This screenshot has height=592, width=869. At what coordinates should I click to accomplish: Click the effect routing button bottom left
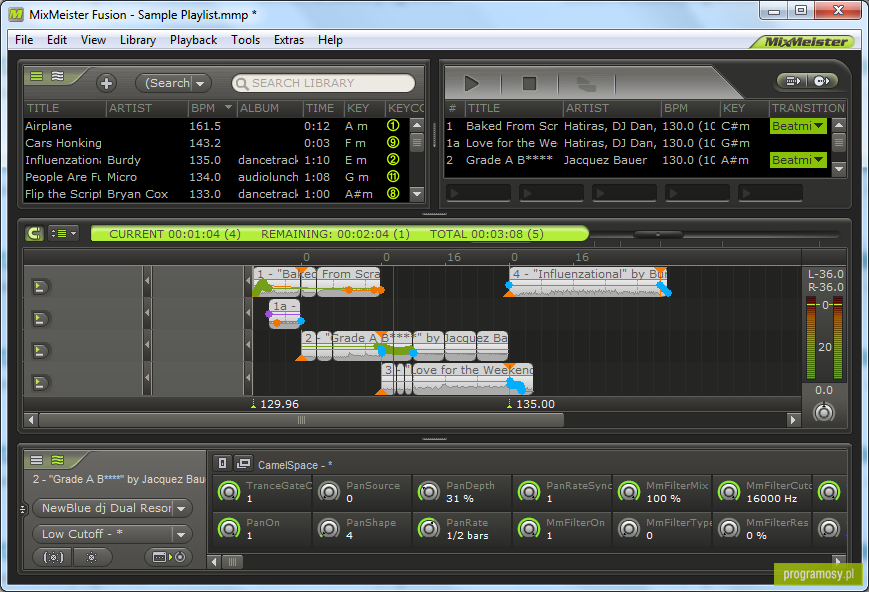pos(168,557)
